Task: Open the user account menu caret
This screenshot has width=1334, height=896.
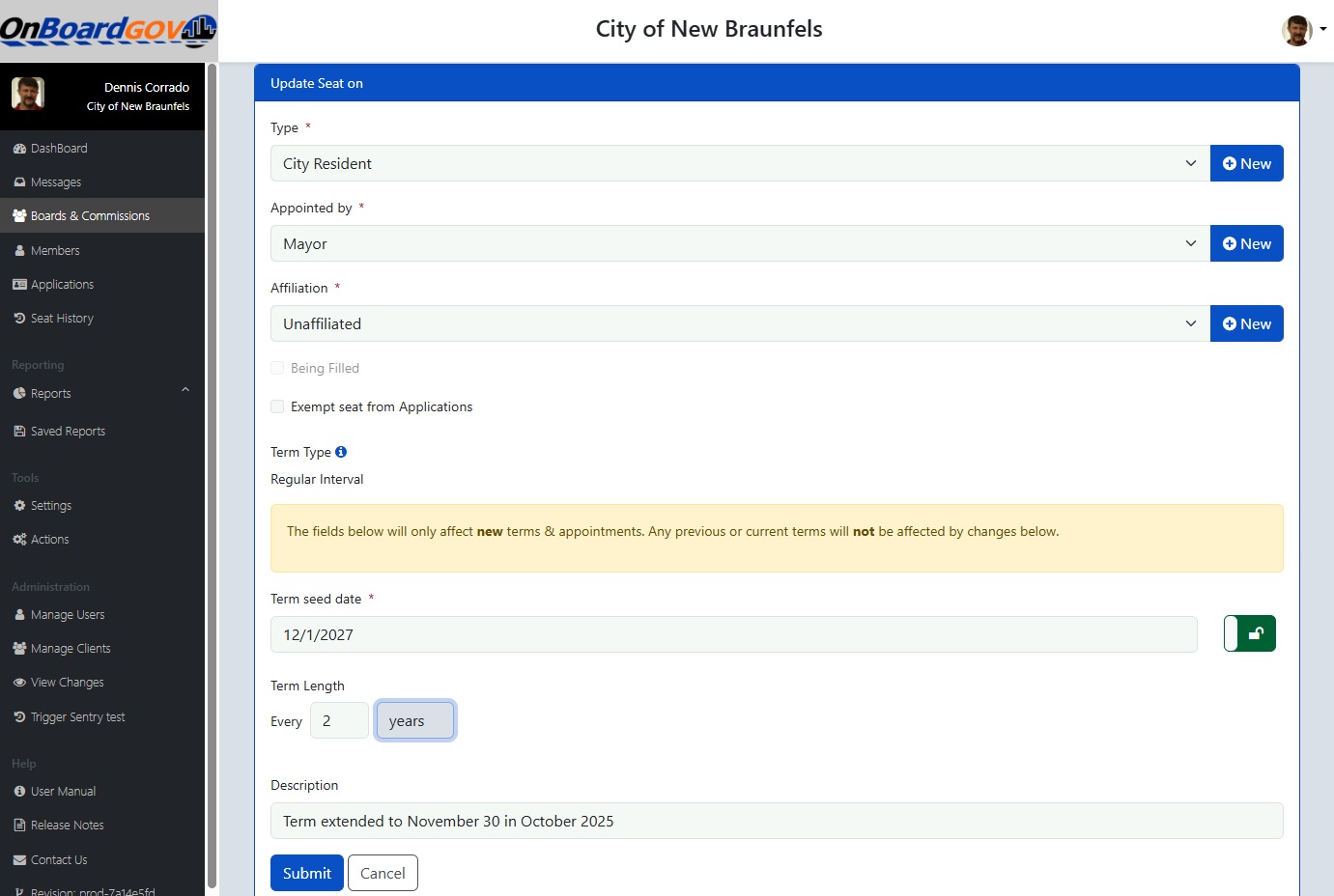Action: tap(1323, 29)
